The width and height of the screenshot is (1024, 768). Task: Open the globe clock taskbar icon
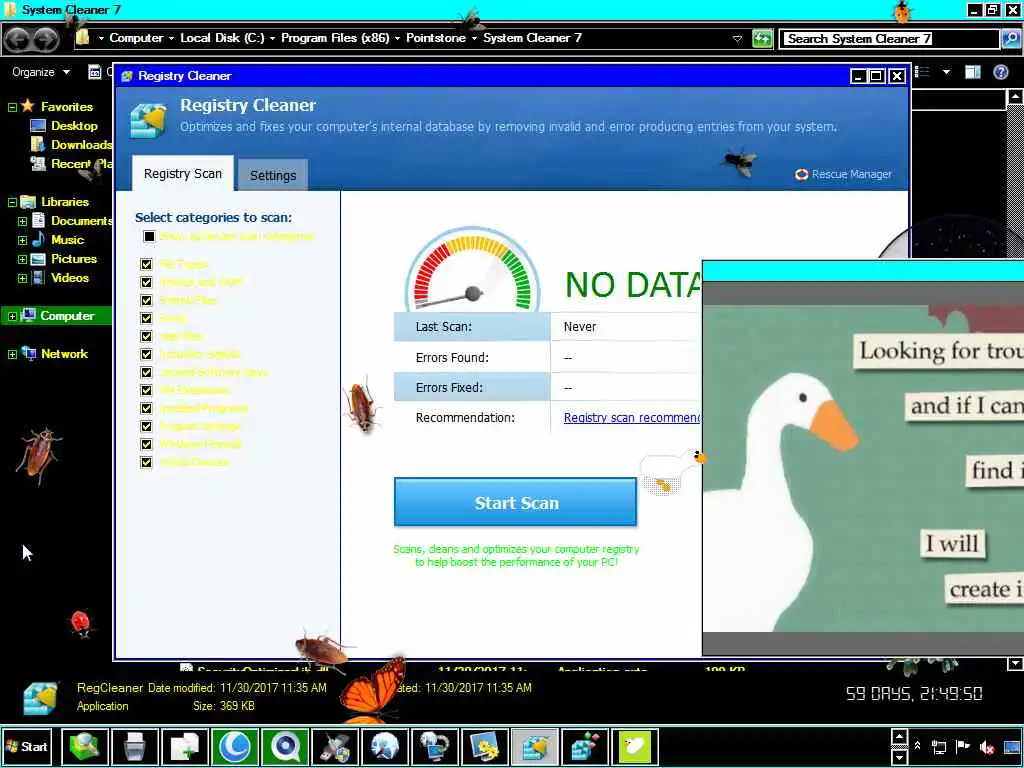click(x=385, y=746)
